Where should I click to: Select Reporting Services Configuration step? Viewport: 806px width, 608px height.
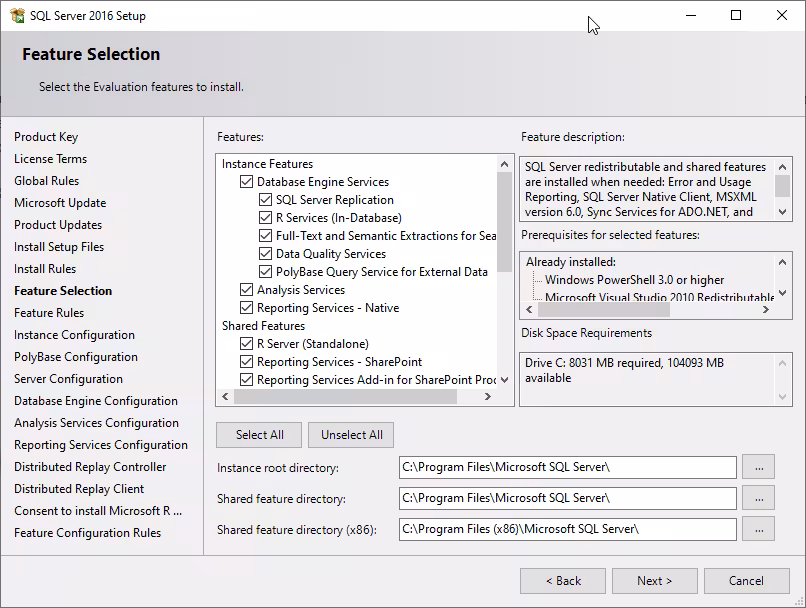click(x=101, y=445)
